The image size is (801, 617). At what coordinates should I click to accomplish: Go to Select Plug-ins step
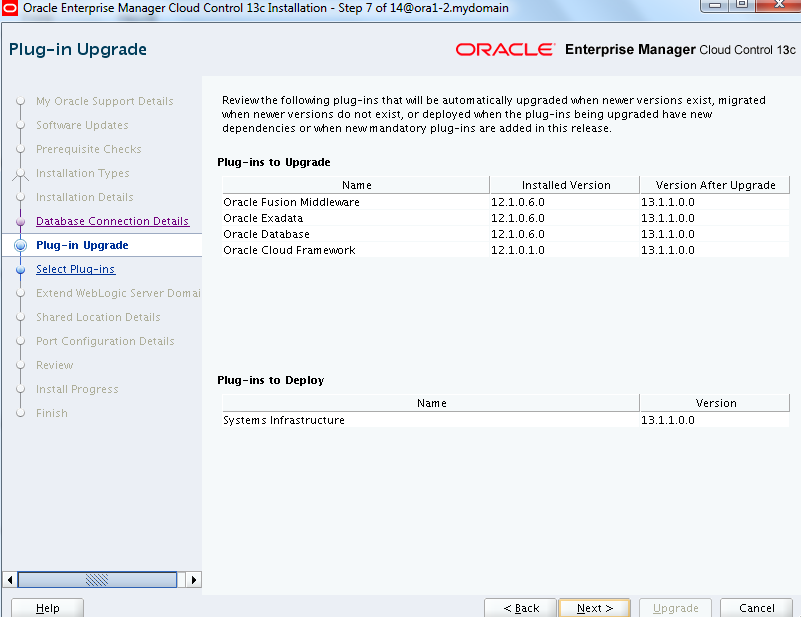pos(75,269)
